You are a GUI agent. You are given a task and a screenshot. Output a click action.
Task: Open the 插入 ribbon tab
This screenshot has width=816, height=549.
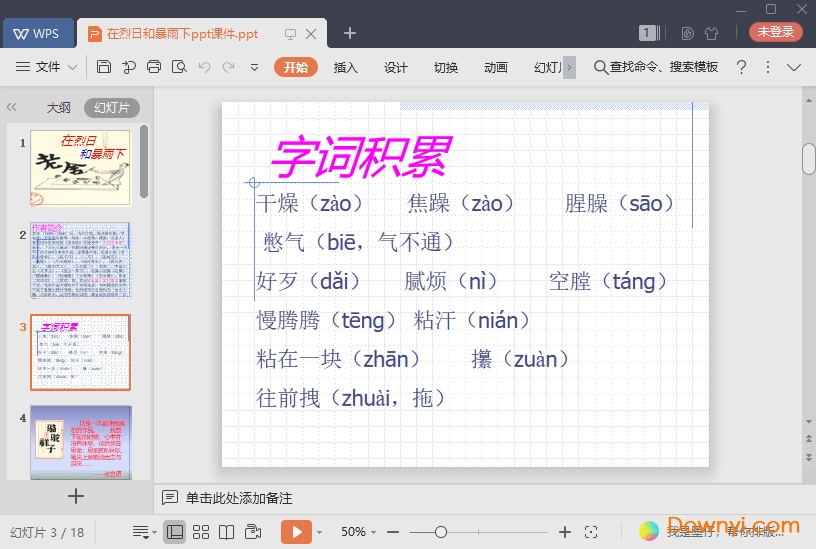(x=345, y=67)
